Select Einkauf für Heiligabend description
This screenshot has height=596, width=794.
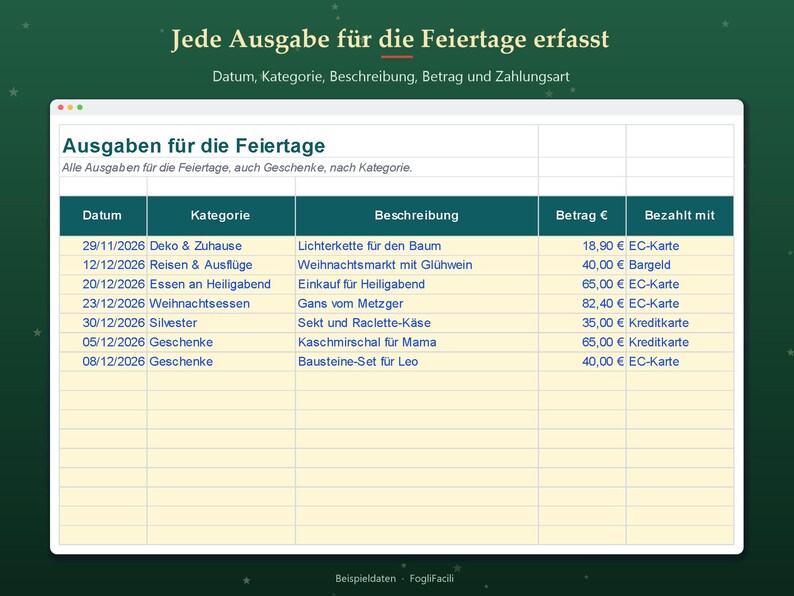coord(417,284)
